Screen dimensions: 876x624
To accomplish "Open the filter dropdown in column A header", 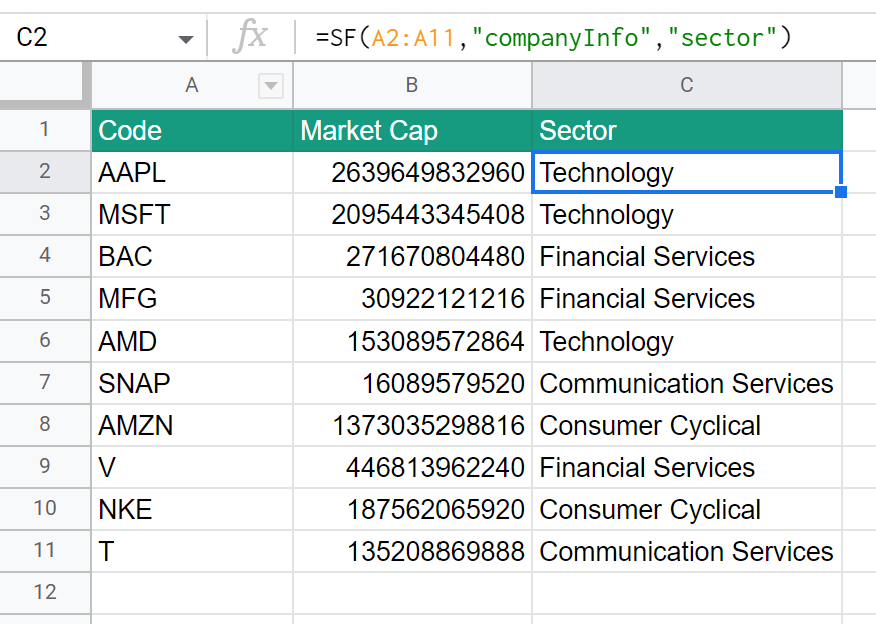I will (x=271, y=85).
